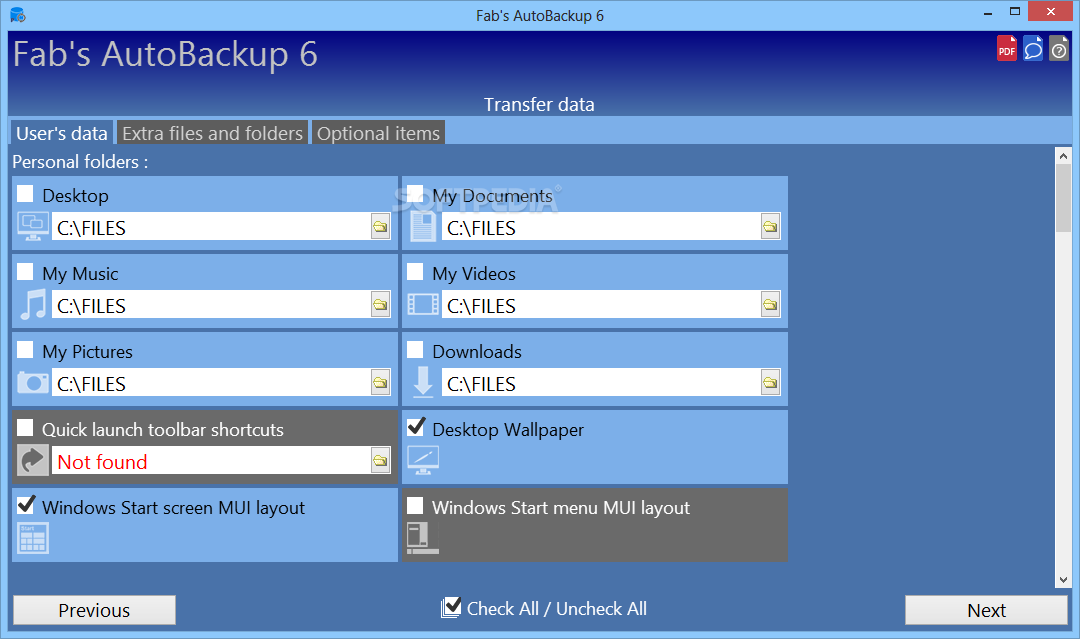Browse folder for My Videos path
This screenshot has width=1080, height=639.
point(770,304)
